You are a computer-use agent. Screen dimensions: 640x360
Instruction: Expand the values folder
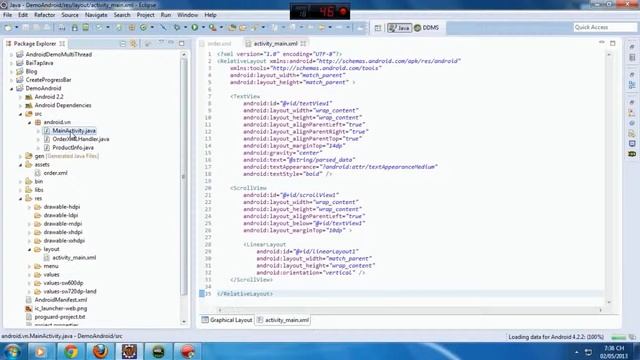click(29, 275)
